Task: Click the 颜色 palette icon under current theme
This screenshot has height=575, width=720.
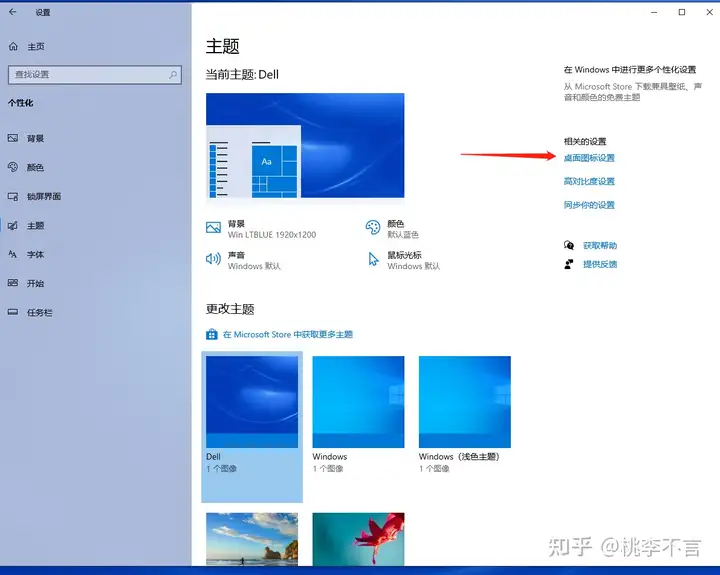Action: click(373, 227)
